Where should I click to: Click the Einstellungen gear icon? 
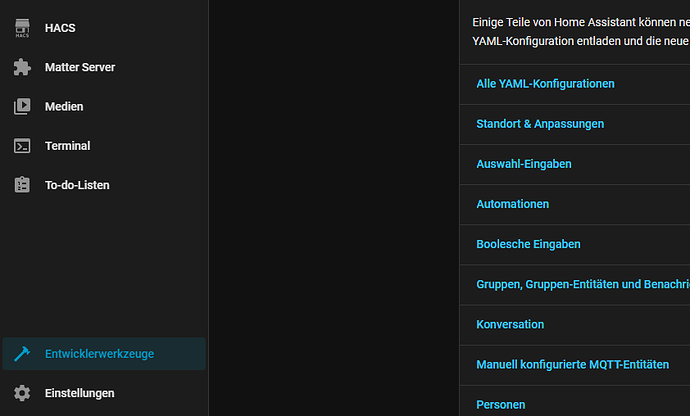pyautogui.click(x=22, y=393)
